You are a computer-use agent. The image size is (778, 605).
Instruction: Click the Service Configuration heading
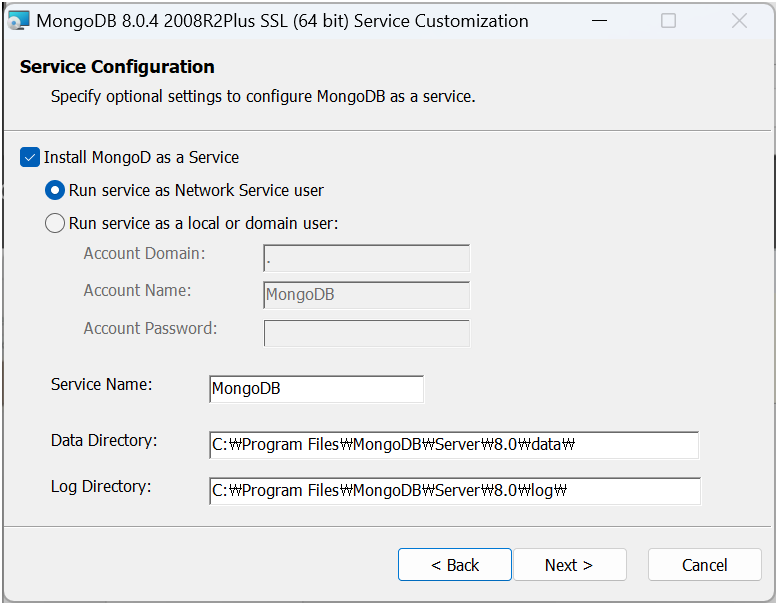tap(117, 67)
